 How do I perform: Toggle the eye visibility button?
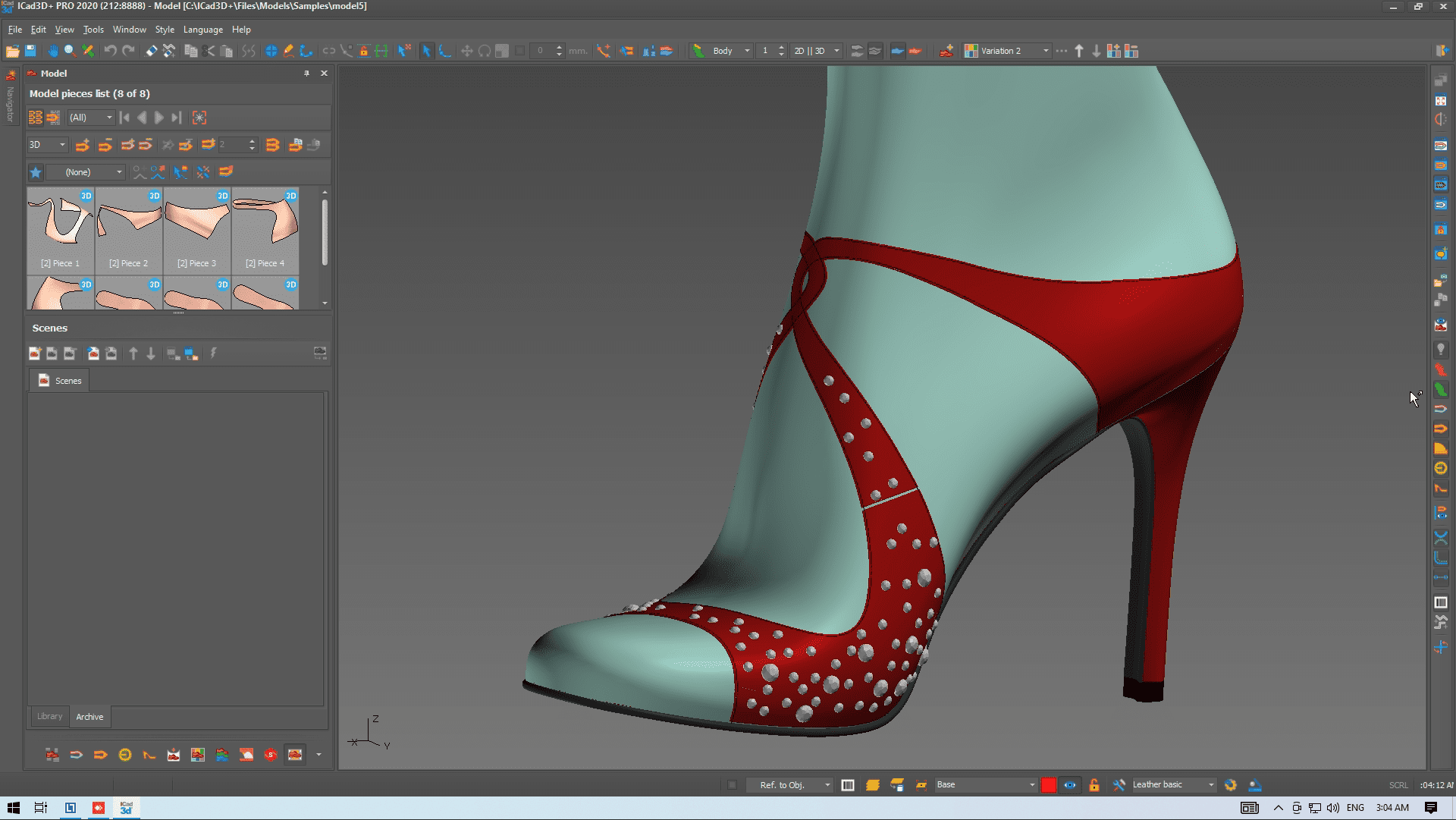pos(1070,785)
